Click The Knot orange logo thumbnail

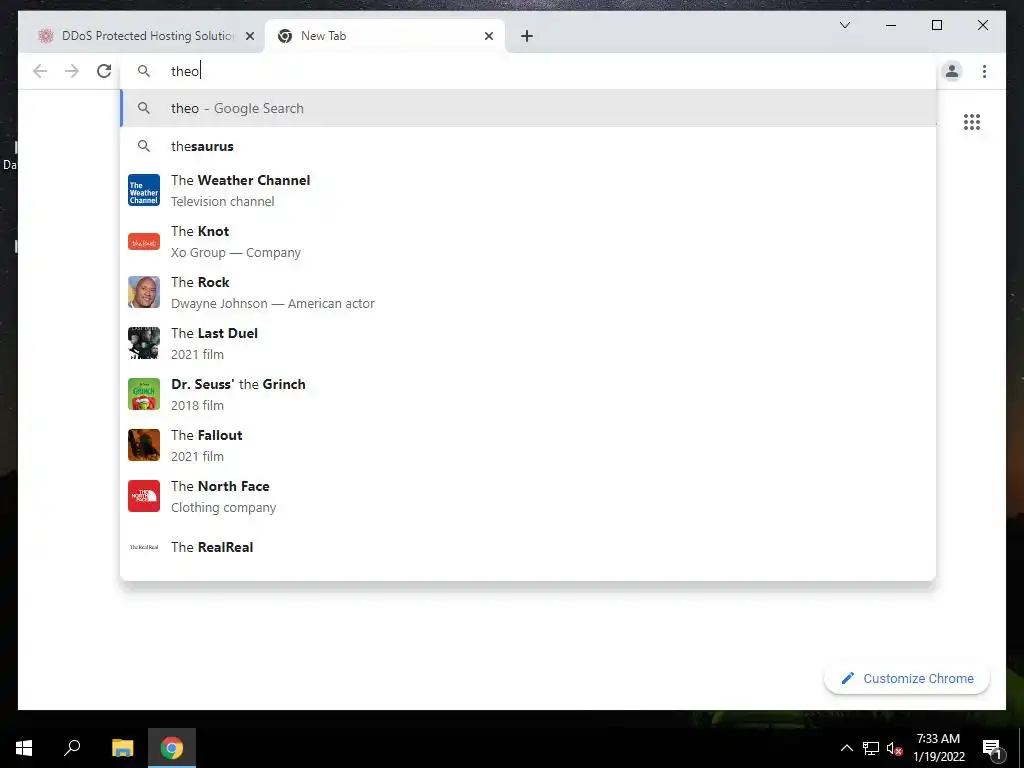click(144, 242)
